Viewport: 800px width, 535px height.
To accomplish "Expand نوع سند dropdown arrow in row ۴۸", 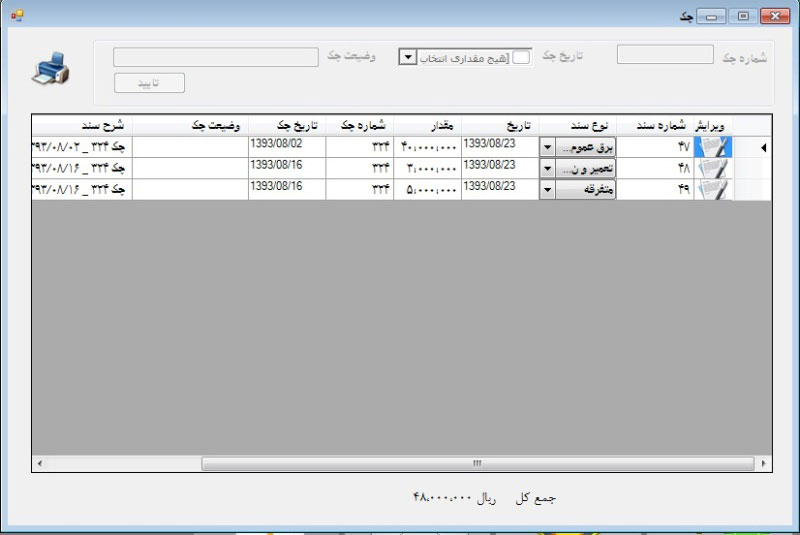I will [547, 169].
